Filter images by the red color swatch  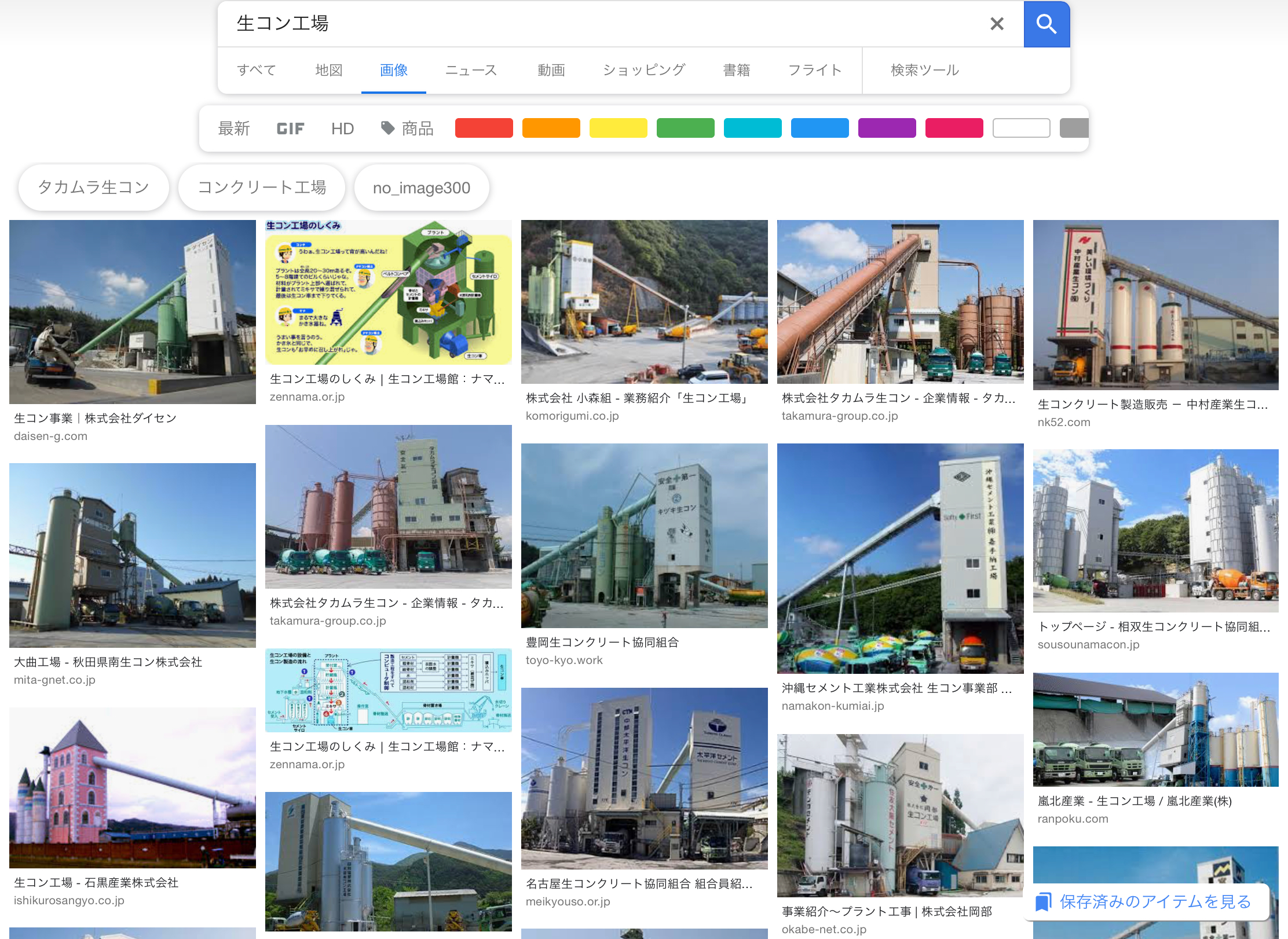[x=484, y=128]
